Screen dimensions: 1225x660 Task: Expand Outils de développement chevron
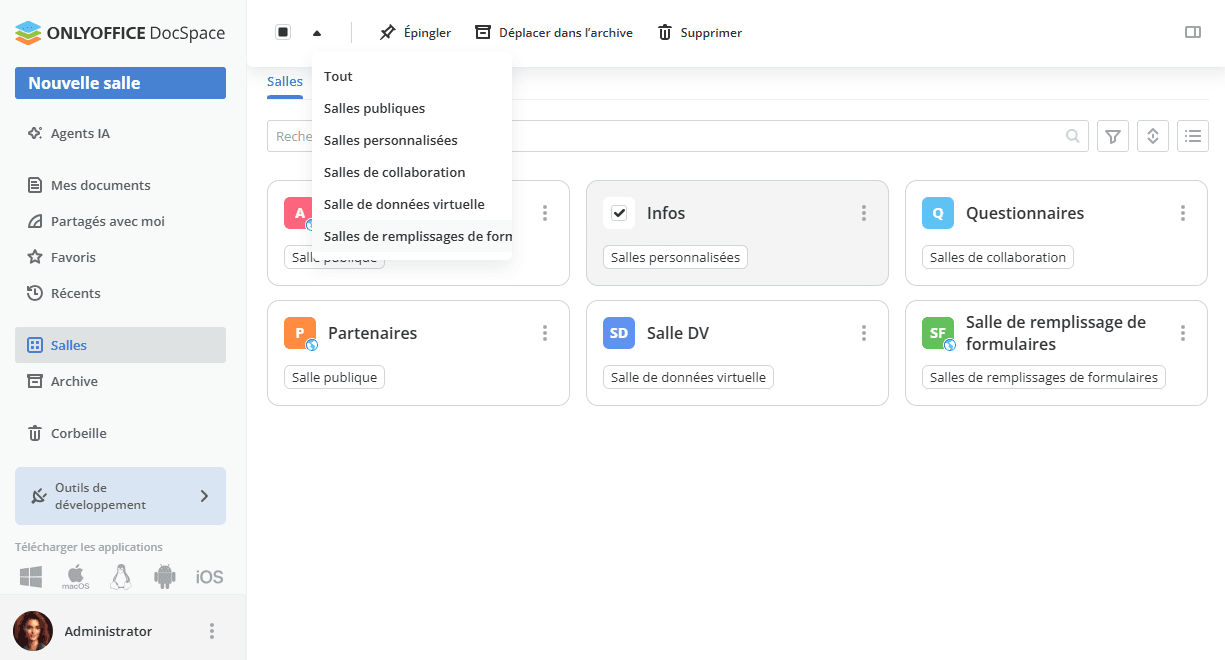pyautogui.click(x=204, y=496)
